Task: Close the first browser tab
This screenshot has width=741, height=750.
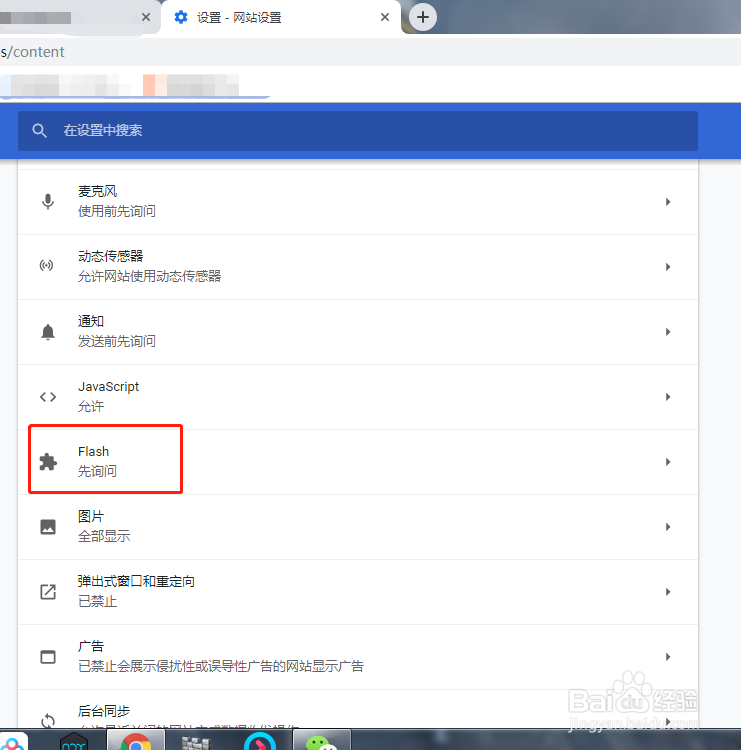Action: (x=146, y=17)
